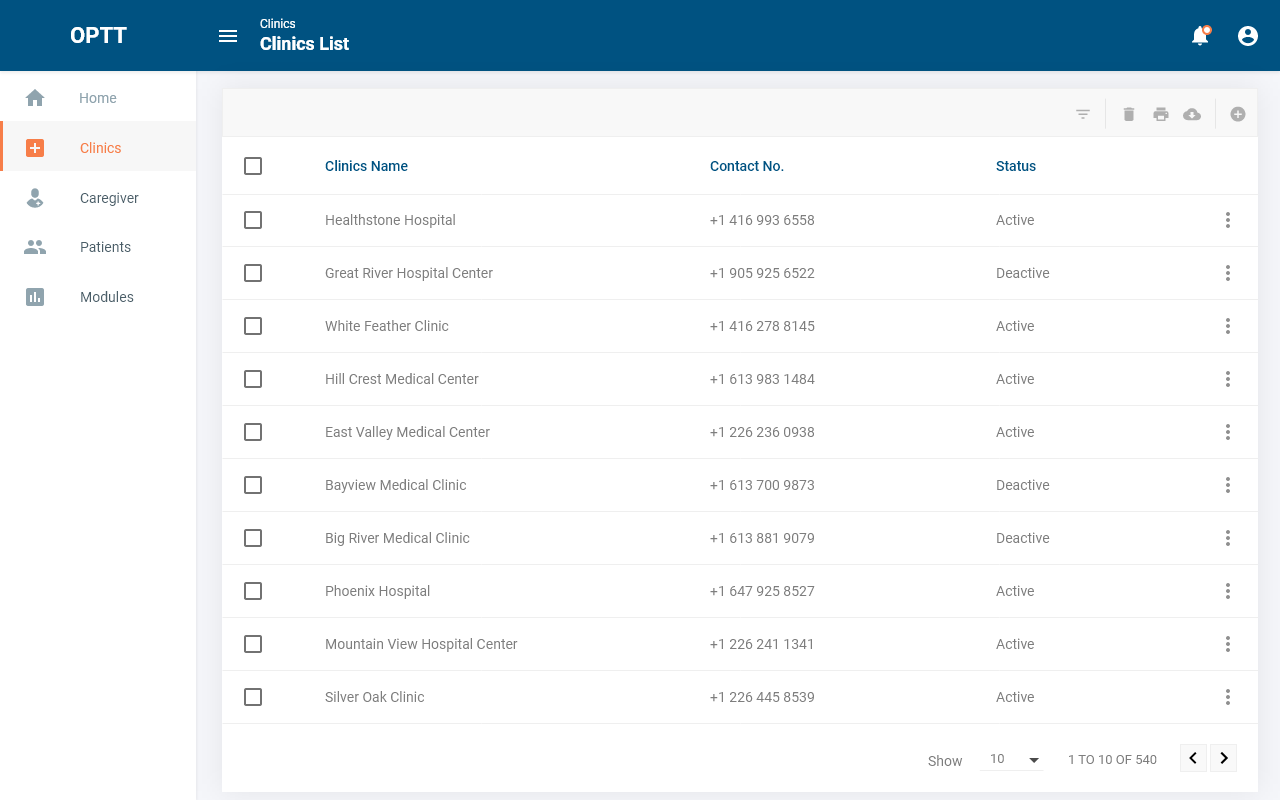Go to the next page of clinics

point(1224,758)
